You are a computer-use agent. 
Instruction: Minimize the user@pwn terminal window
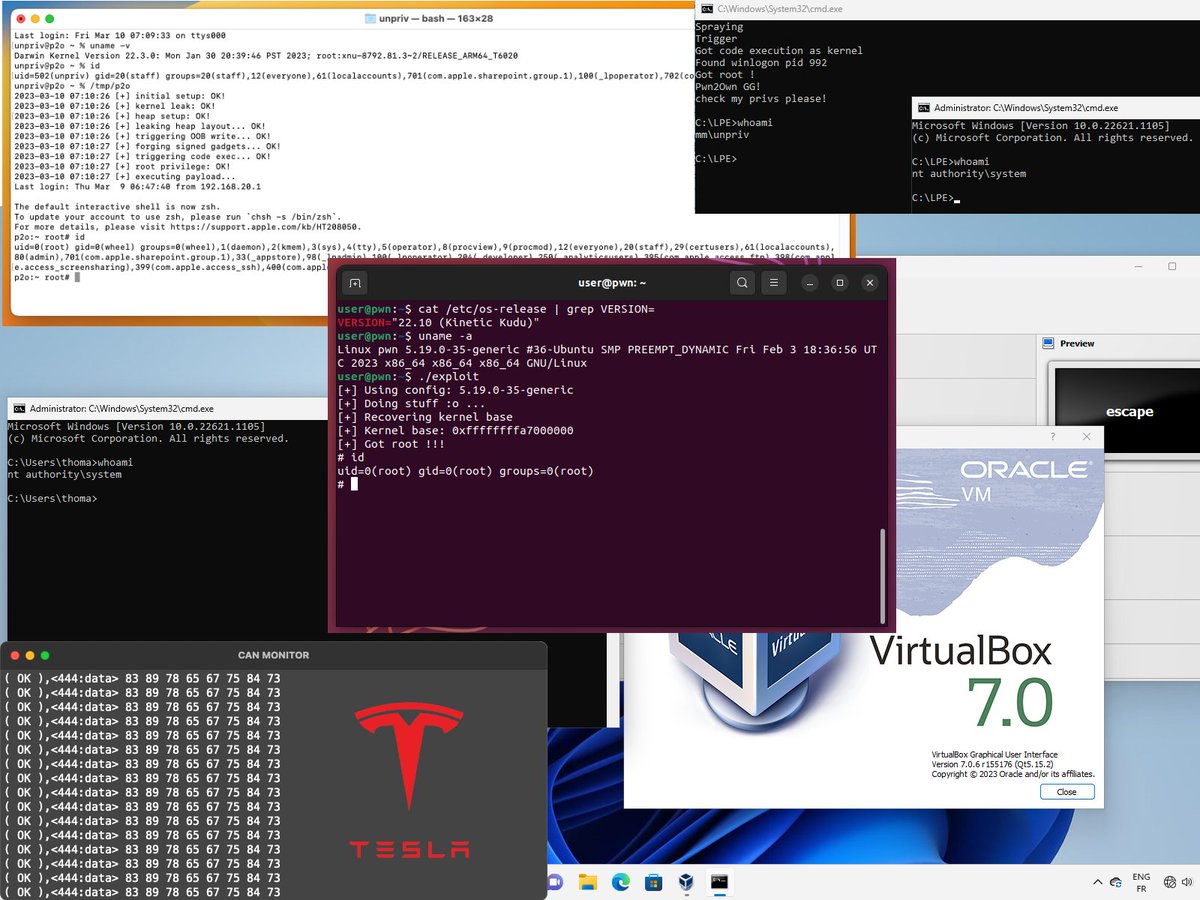(x=809, y=283)
